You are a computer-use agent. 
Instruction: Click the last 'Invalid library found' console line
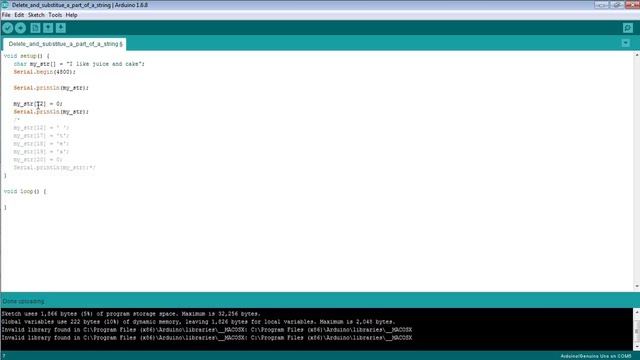(x=207, y=338)
